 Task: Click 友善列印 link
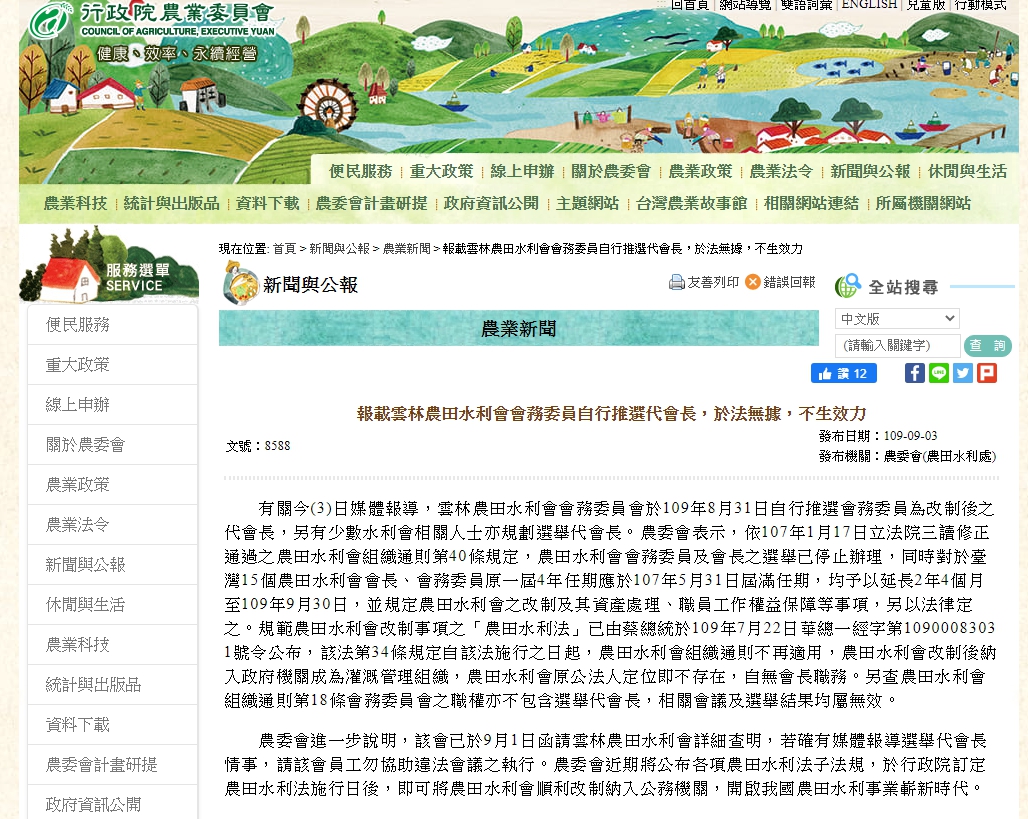(x=713, y=282)
